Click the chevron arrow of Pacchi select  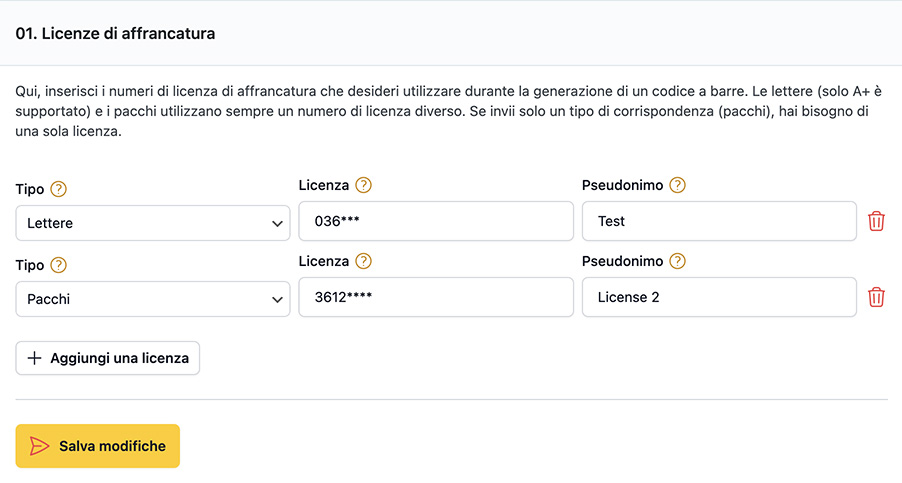(277, 300)
